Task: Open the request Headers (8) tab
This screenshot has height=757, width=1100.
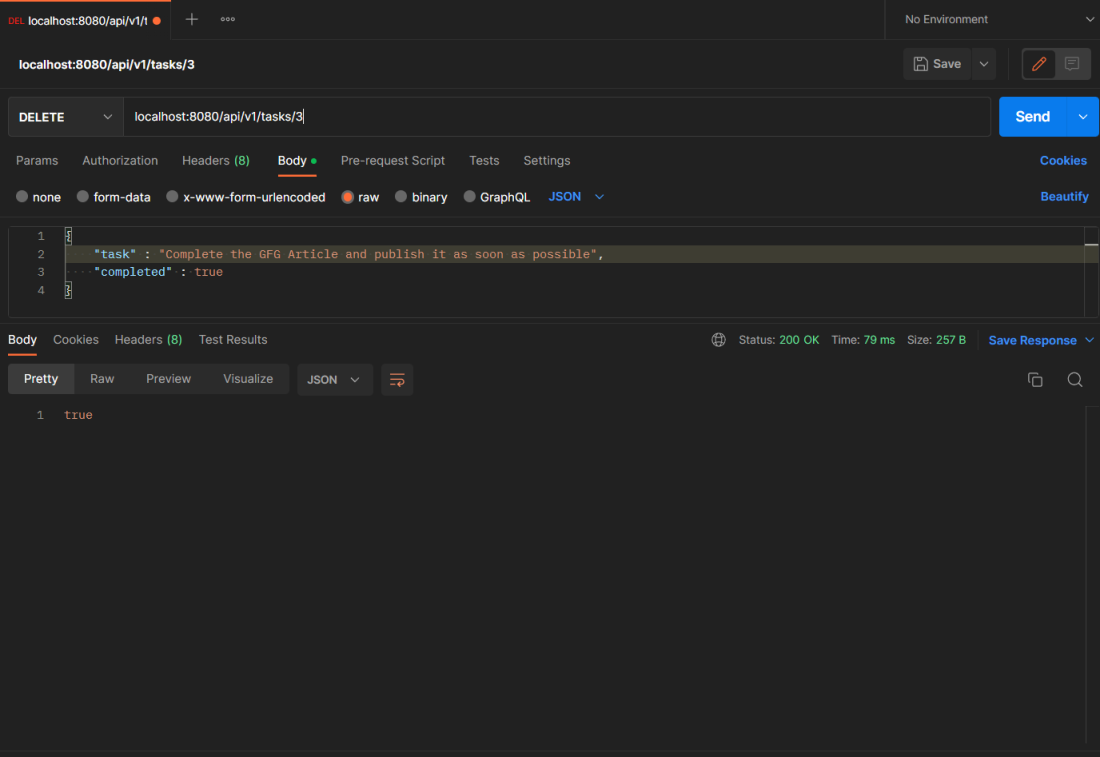Action: click(x=215, y=161)
